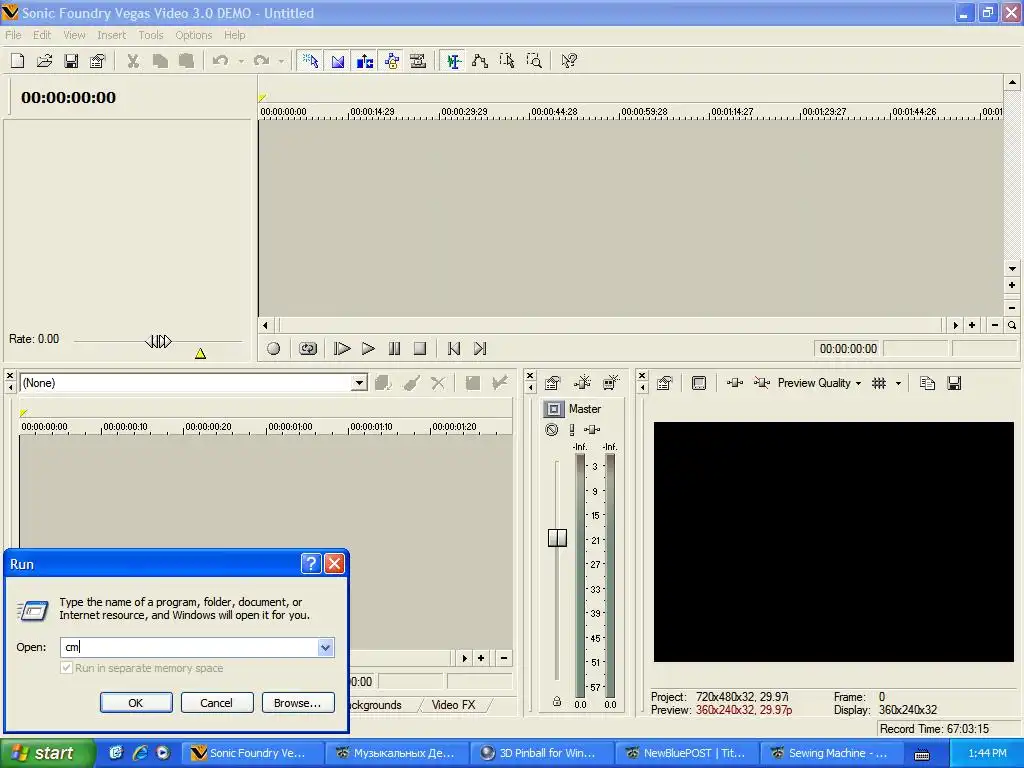Screen dimensions: 1024x768
Task: Switch to the Video FX tab
Action: [x=453, y=705]
